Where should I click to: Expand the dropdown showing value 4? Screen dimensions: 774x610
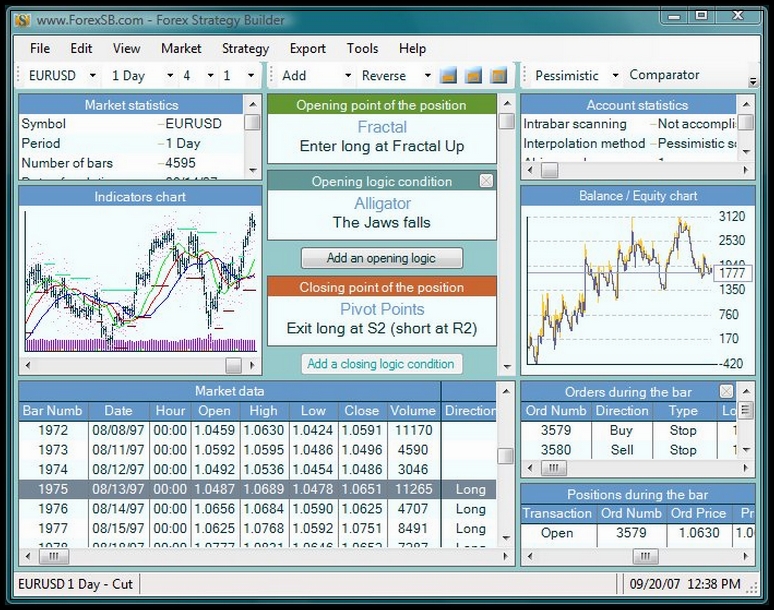pyautogui.click(x=210, y=76)
